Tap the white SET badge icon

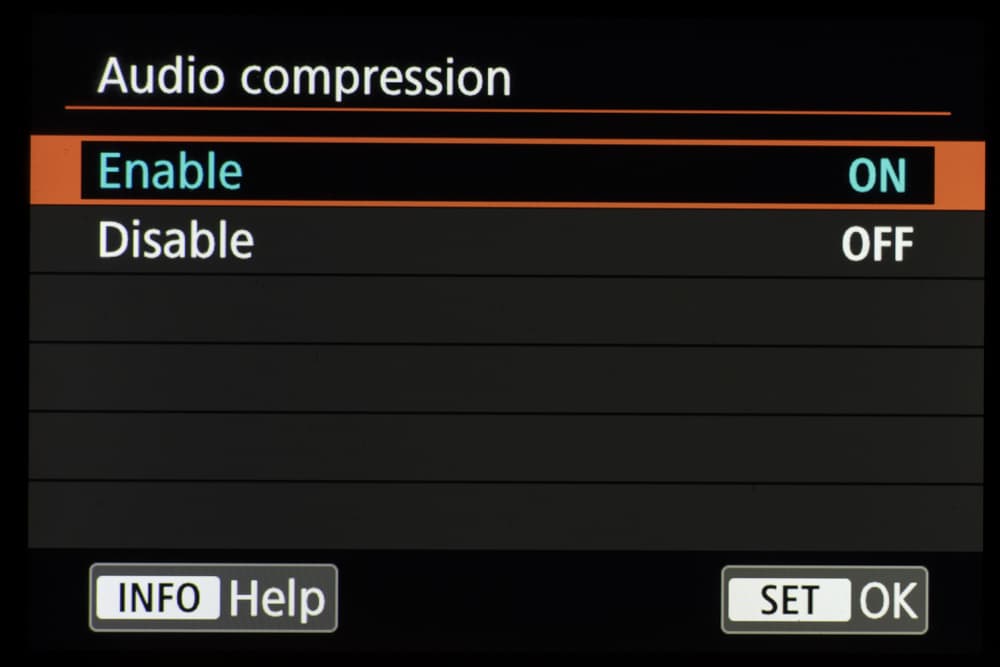click(789, 601)
